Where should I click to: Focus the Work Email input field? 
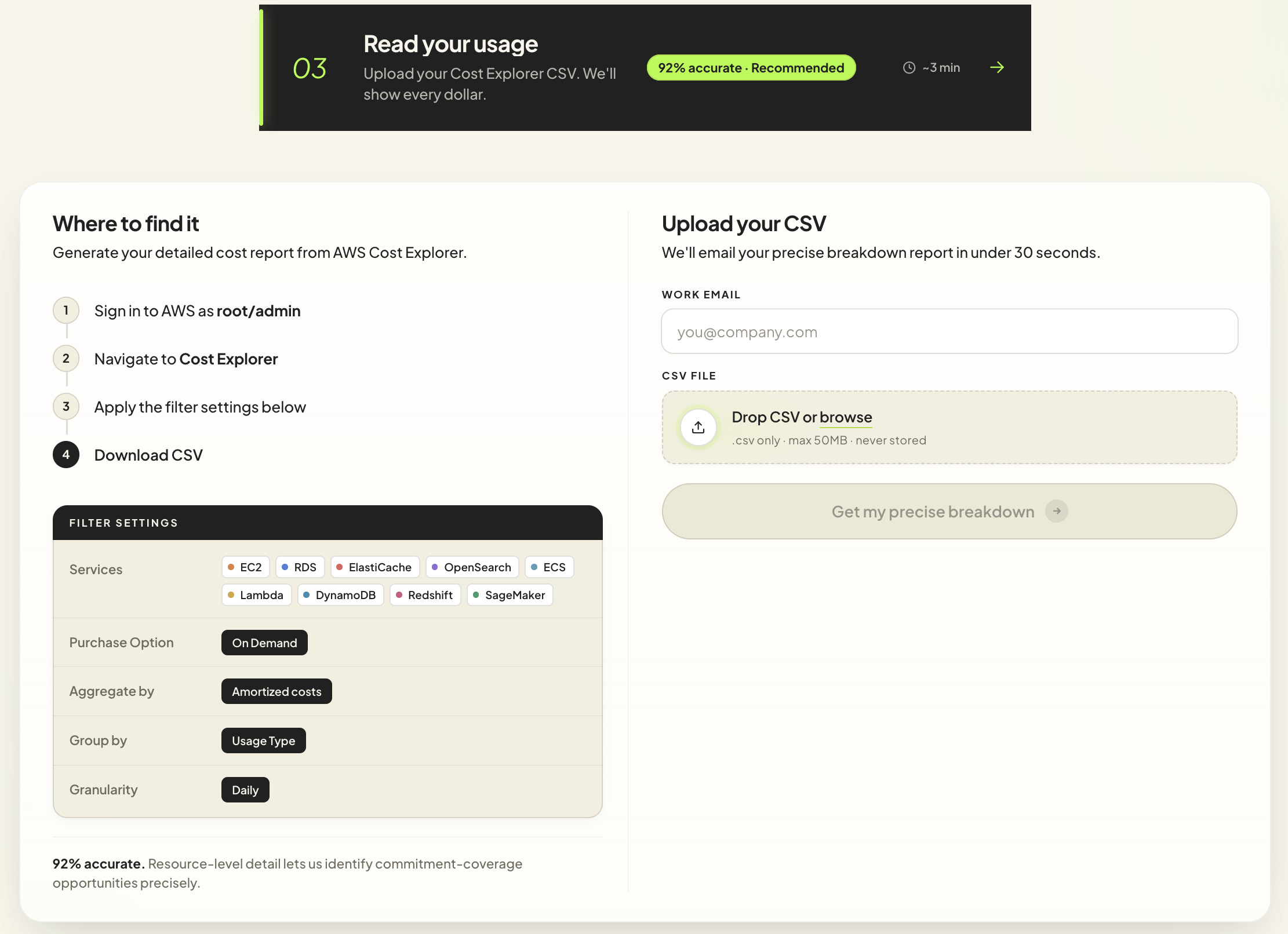pyautogui.click(x=949, y=331)
